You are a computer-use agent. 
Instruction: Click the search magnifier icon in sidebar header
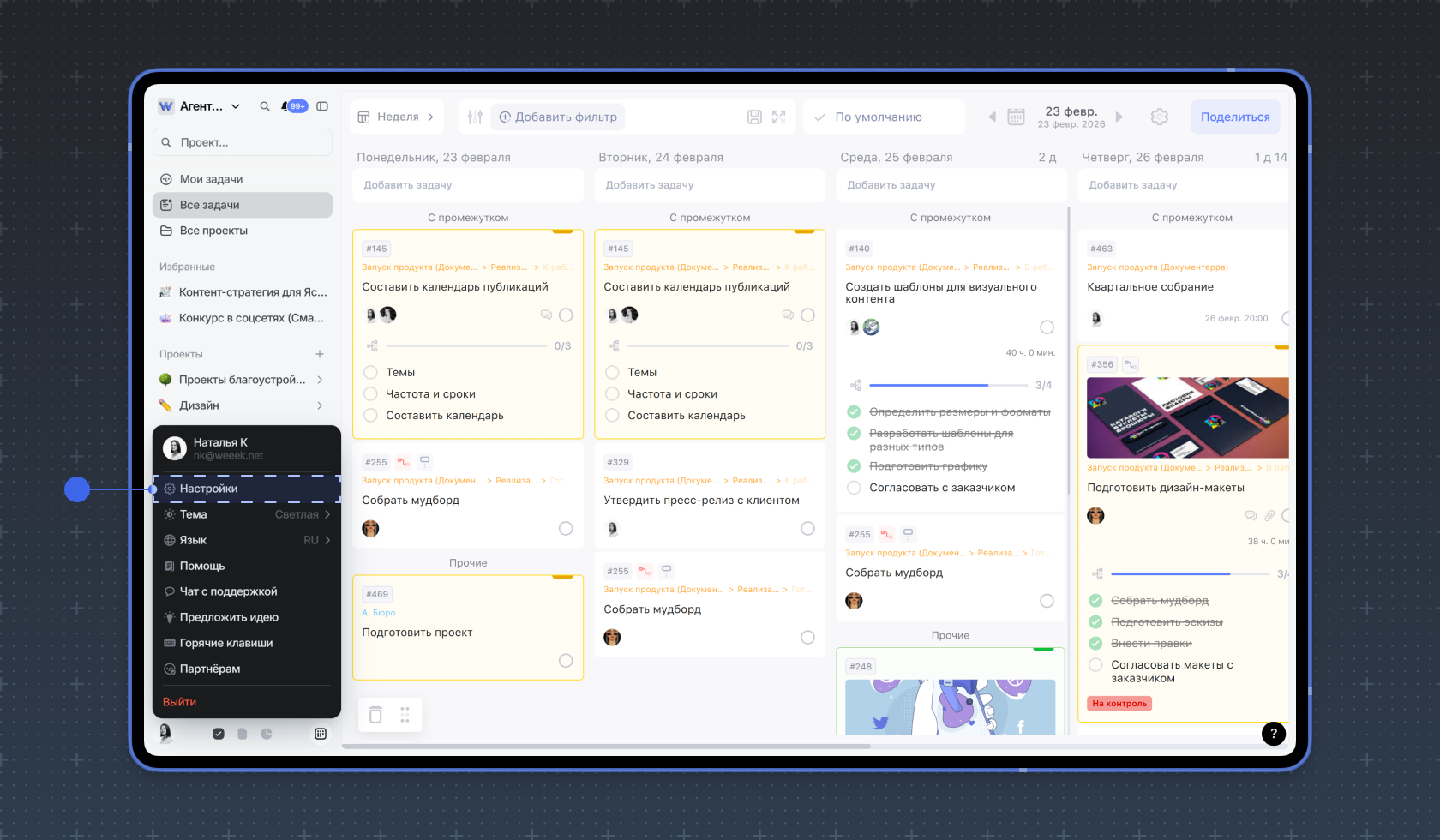point(265,106)
